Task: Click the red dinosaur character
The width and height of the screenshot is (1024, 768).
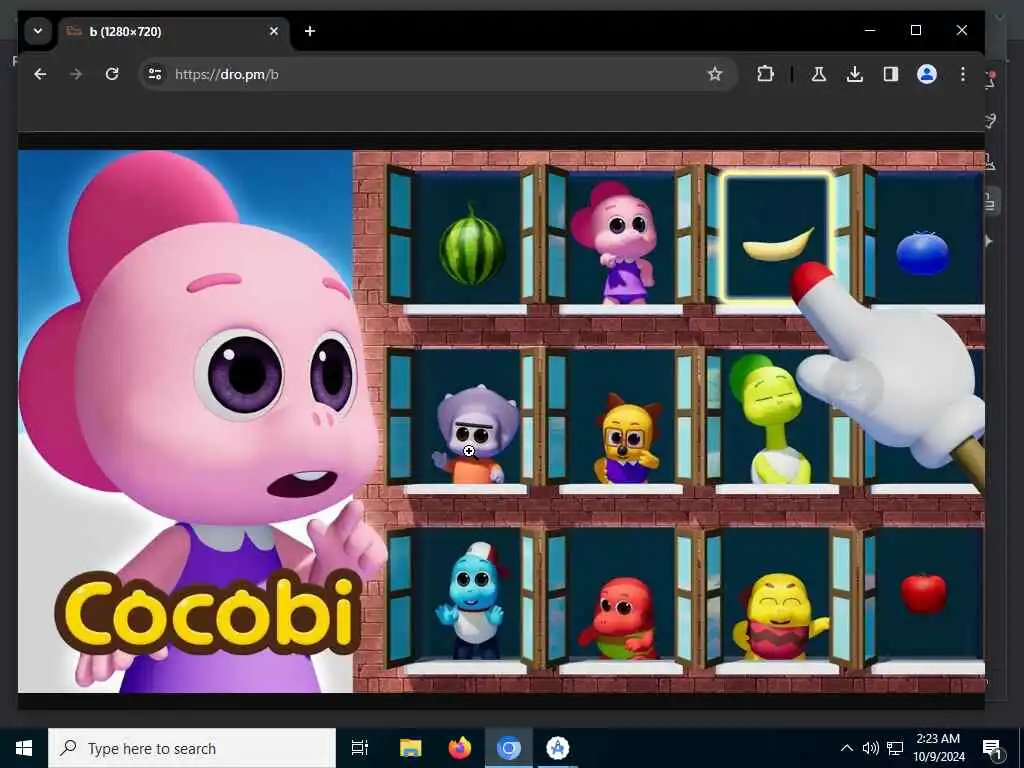Action: tap(620, 618)
